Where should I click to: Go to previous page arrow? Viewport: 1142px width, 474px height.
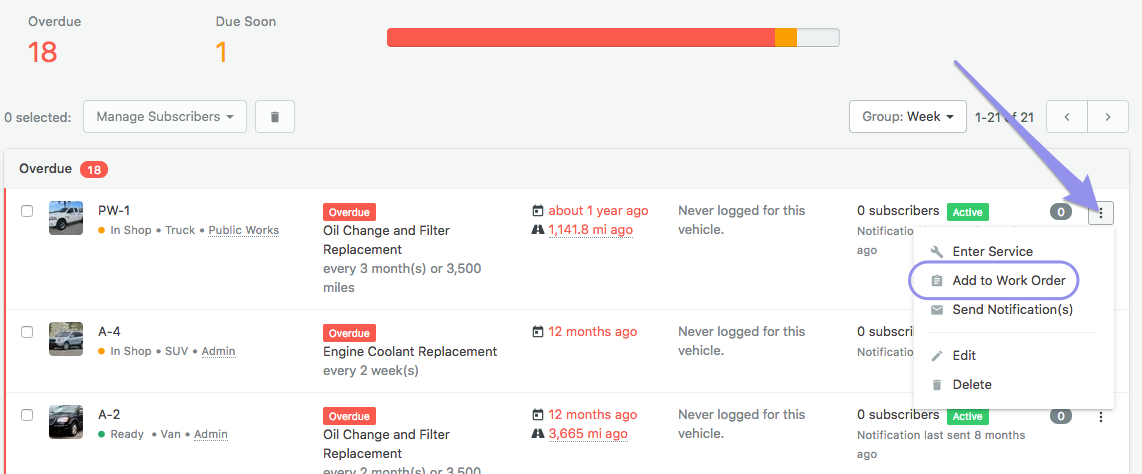point(1067,117)
